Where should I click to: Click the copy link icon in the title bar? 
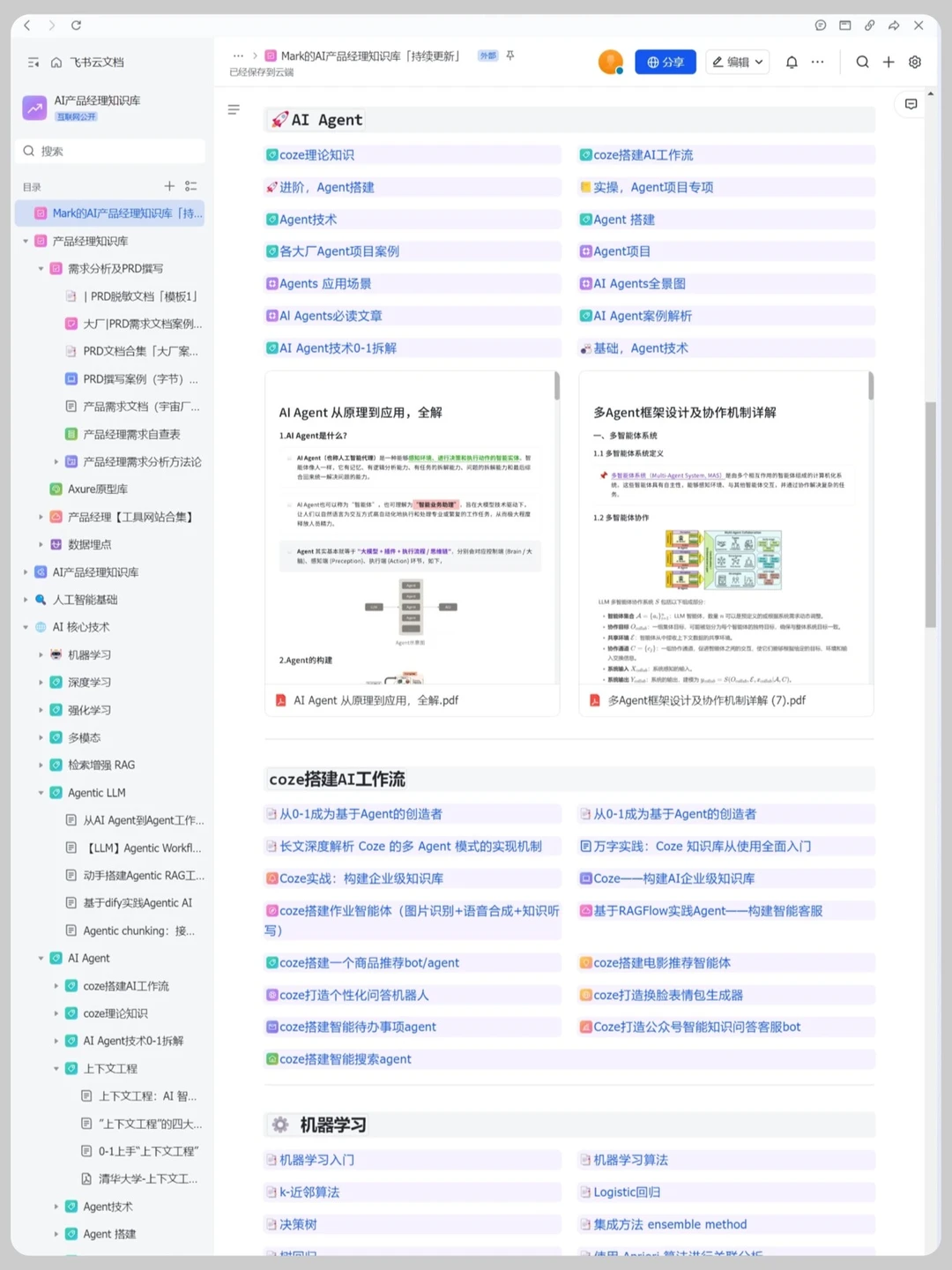(869, 26)
